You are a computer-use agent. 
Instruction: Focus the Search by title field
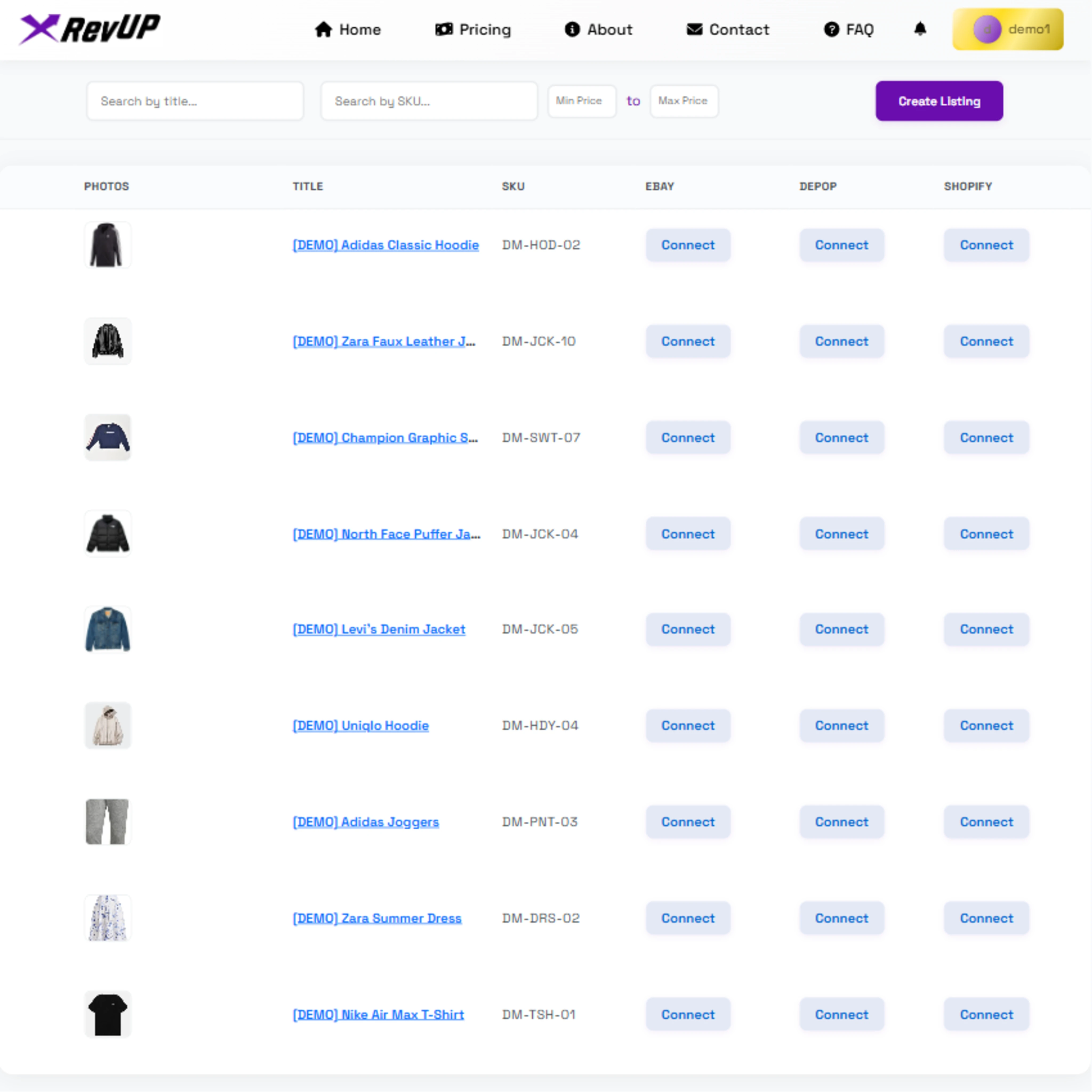pos(195,101)
